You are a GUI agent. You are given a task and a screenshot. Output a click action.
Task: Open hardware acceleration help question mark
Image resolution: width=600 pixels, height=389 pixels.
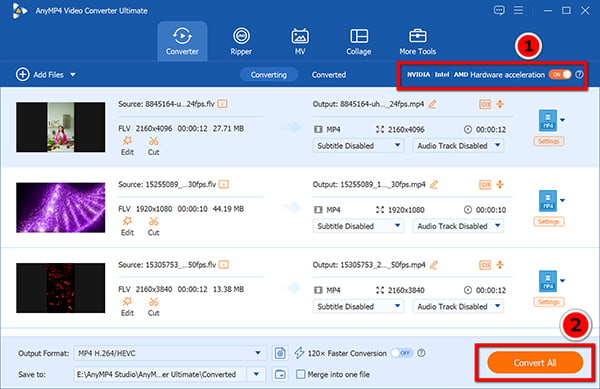coord(579,74)
